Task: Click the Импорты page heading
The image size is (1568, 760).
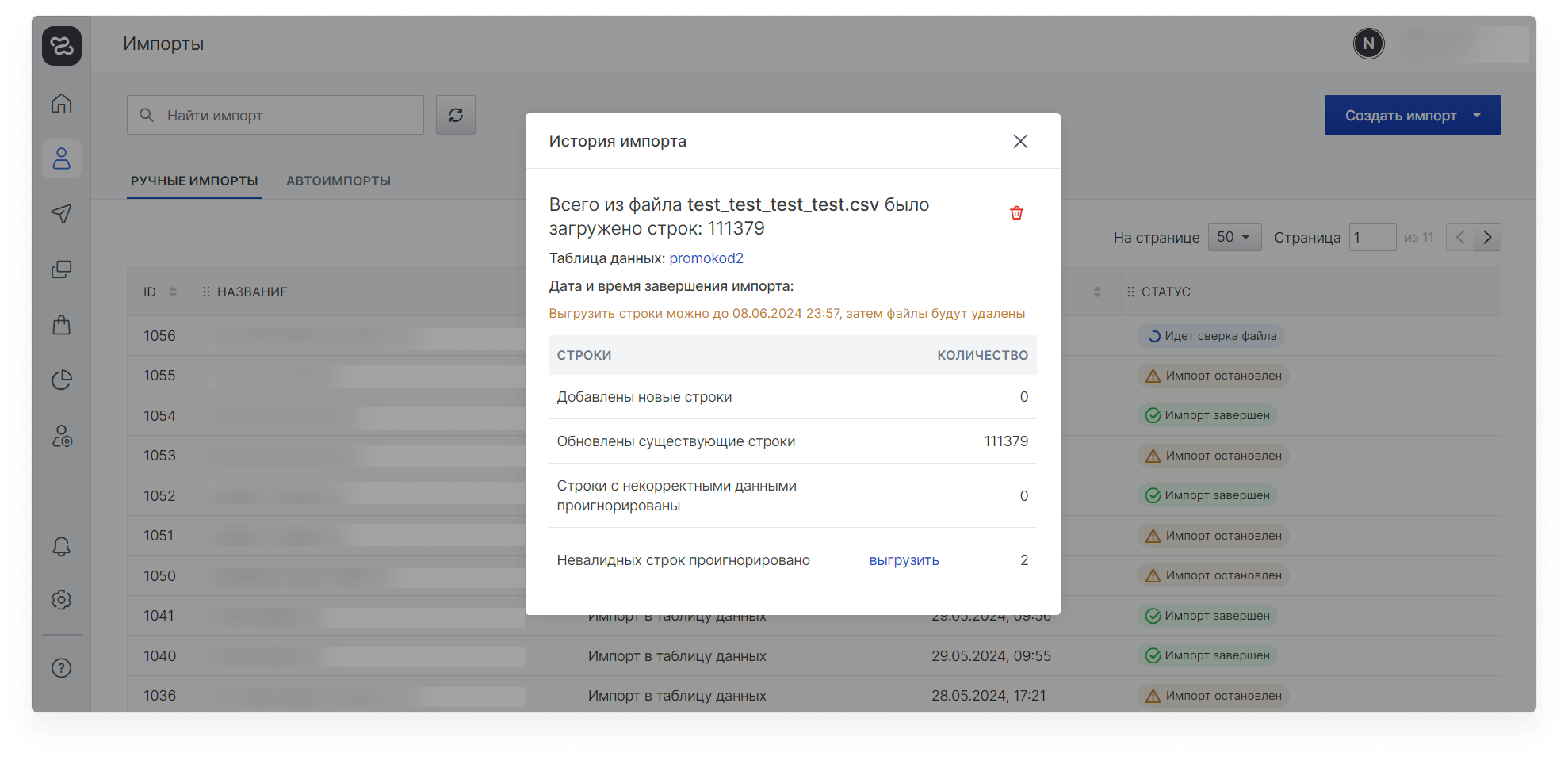Action: pos(163,44)
